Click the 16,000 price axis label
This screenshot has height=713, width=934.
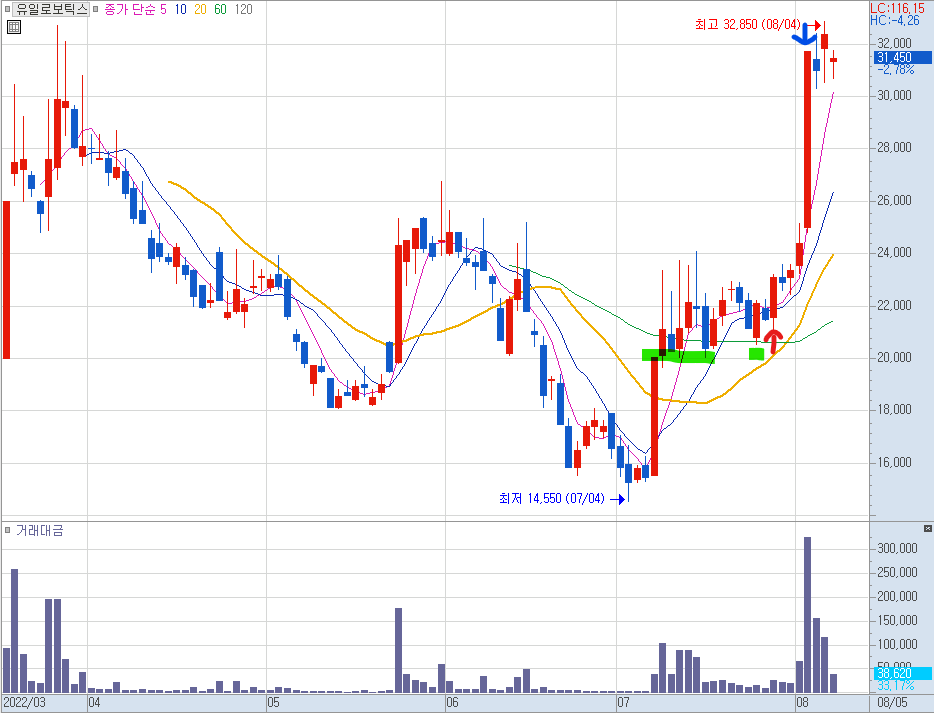pos(894,462)
